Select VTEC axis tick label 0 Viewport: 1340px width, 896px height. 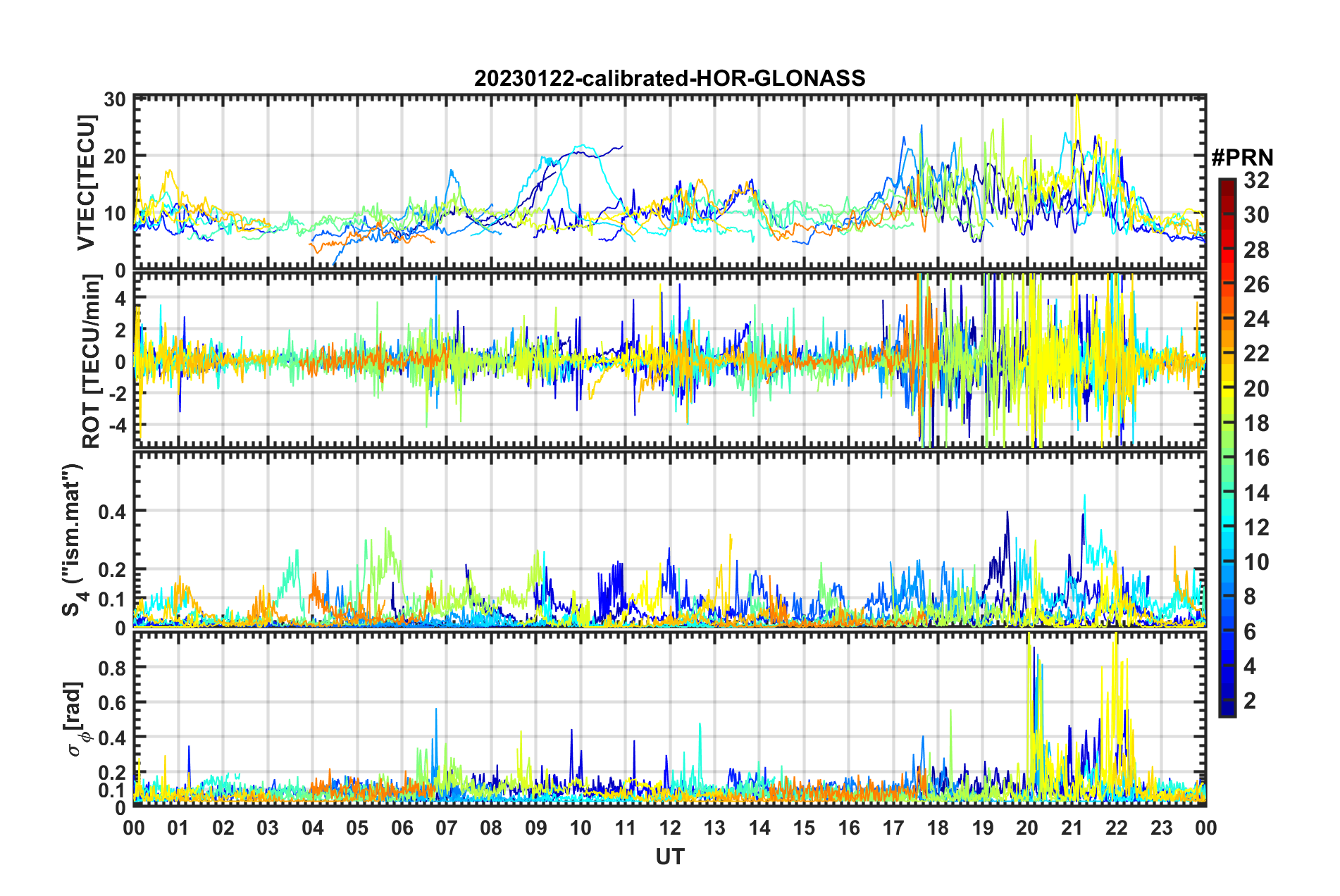pyautogui.click(x=121, y=270)
